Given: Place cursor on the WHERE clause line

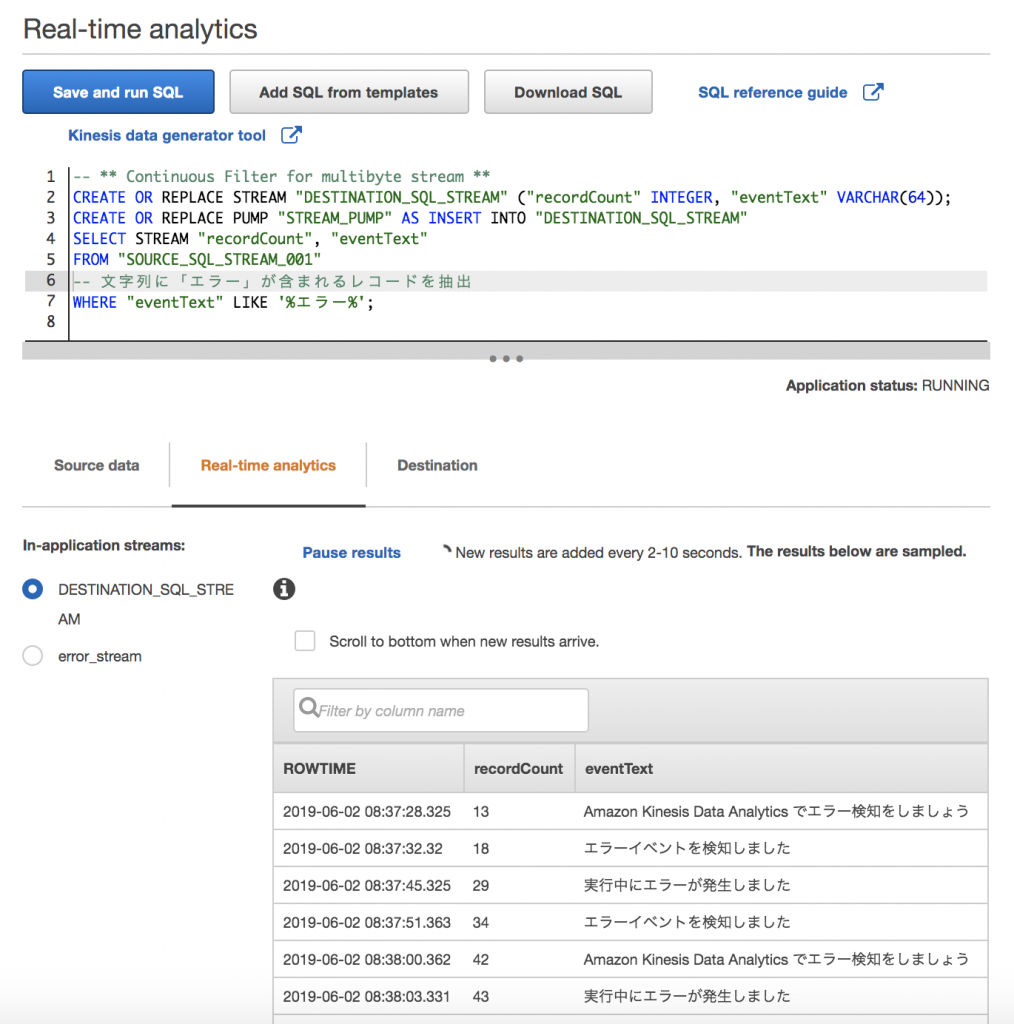Looking at the screenshot, I should click(223, 302).
